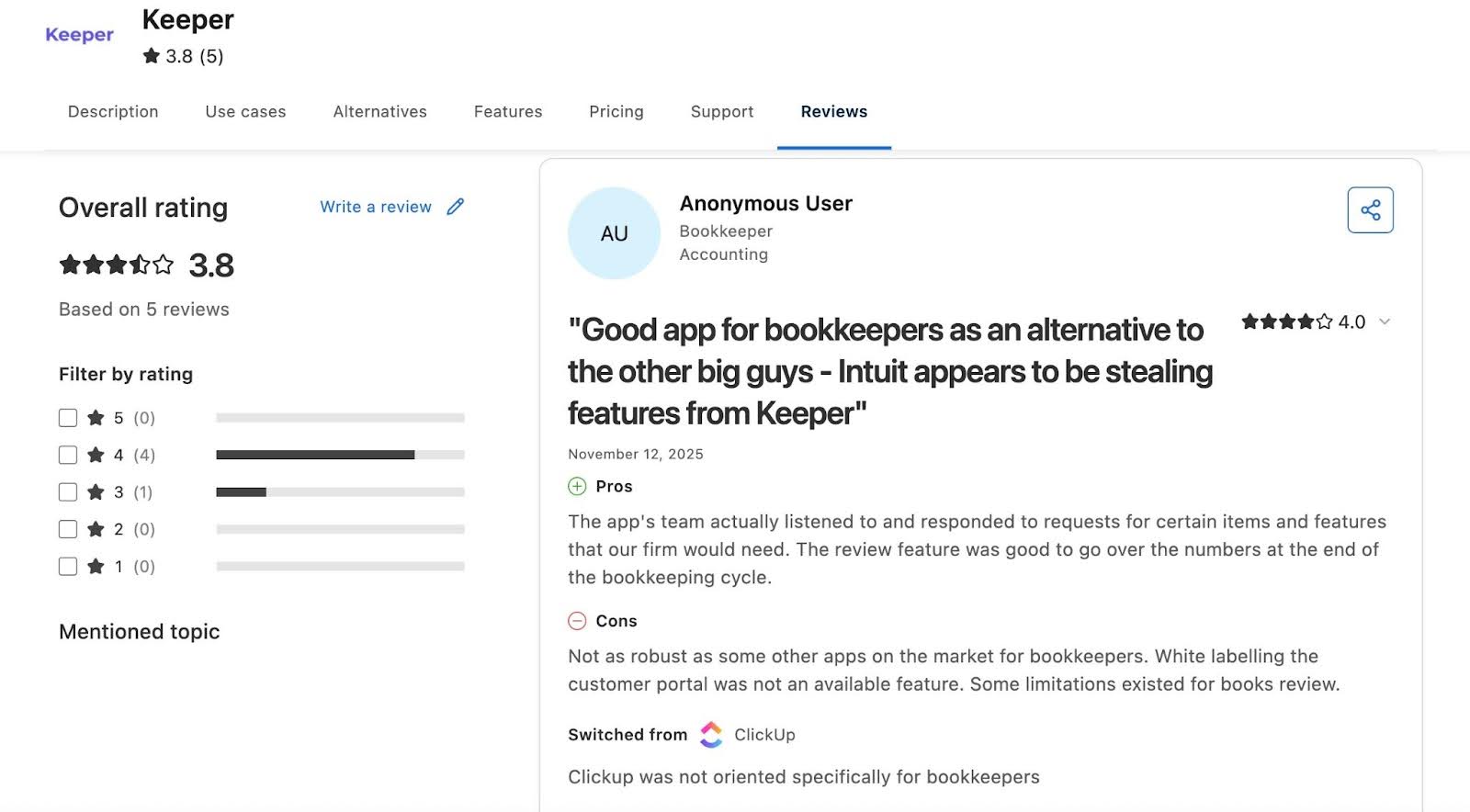
Task: Click the Anonymous User name
Action: (765, 203)
